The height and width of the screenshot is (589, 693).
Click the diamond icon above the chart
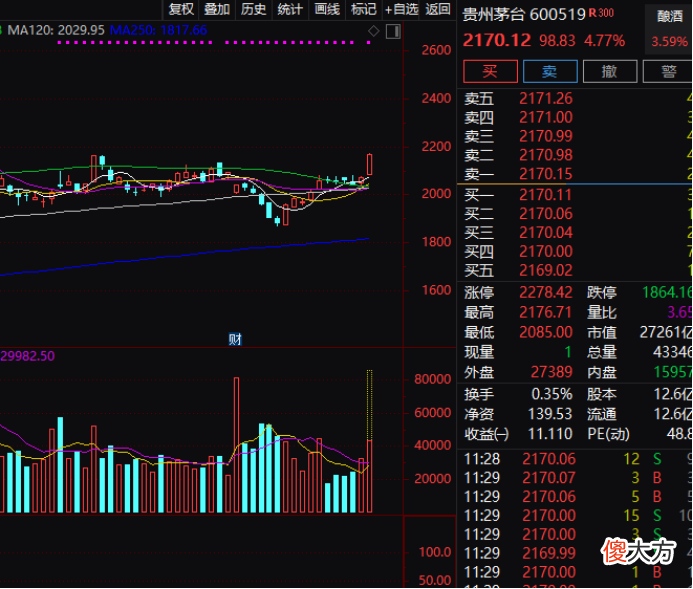(x=374, y=31)
